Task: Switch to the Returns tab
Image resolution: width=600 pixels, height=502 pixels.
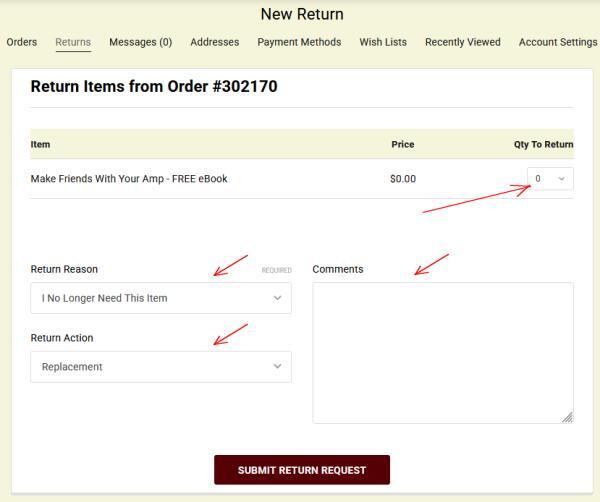Action: pyautogui.click(x=73, y=42)
